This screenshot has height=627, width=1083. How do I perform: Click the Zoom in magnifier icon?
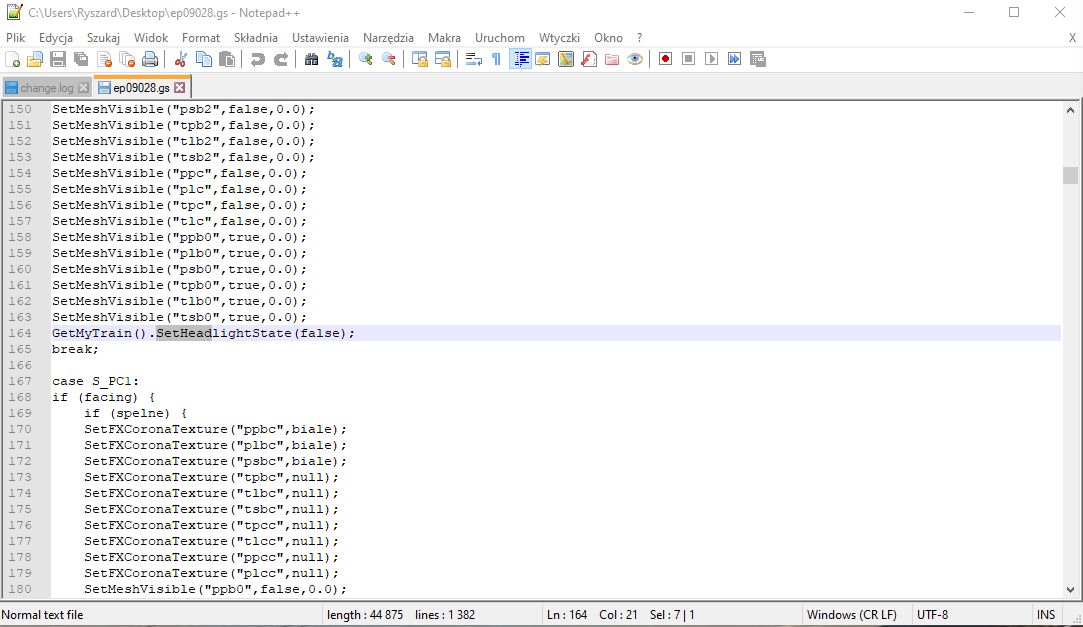tap(366, 59)
